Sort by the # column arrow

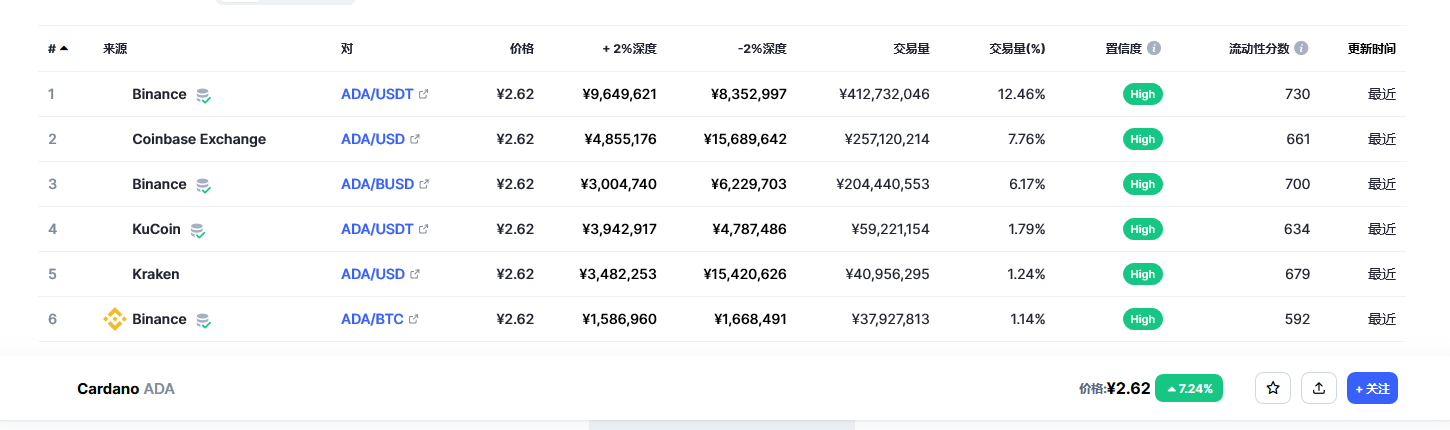pos(64,48)
